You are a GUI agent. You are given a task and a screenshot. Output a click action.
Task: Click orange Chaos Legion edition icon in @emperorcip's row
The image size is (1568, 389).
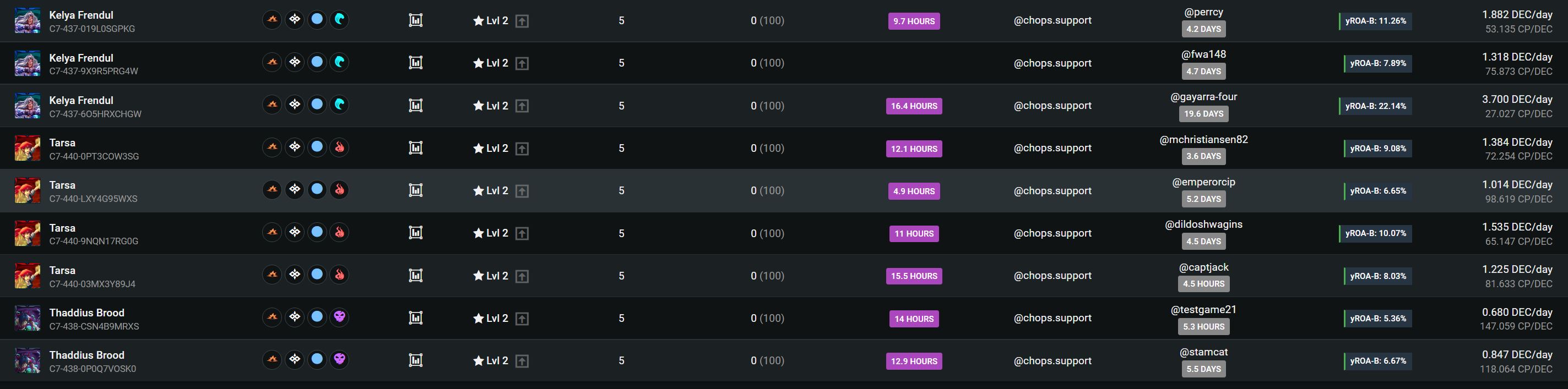tap(272, 190)
